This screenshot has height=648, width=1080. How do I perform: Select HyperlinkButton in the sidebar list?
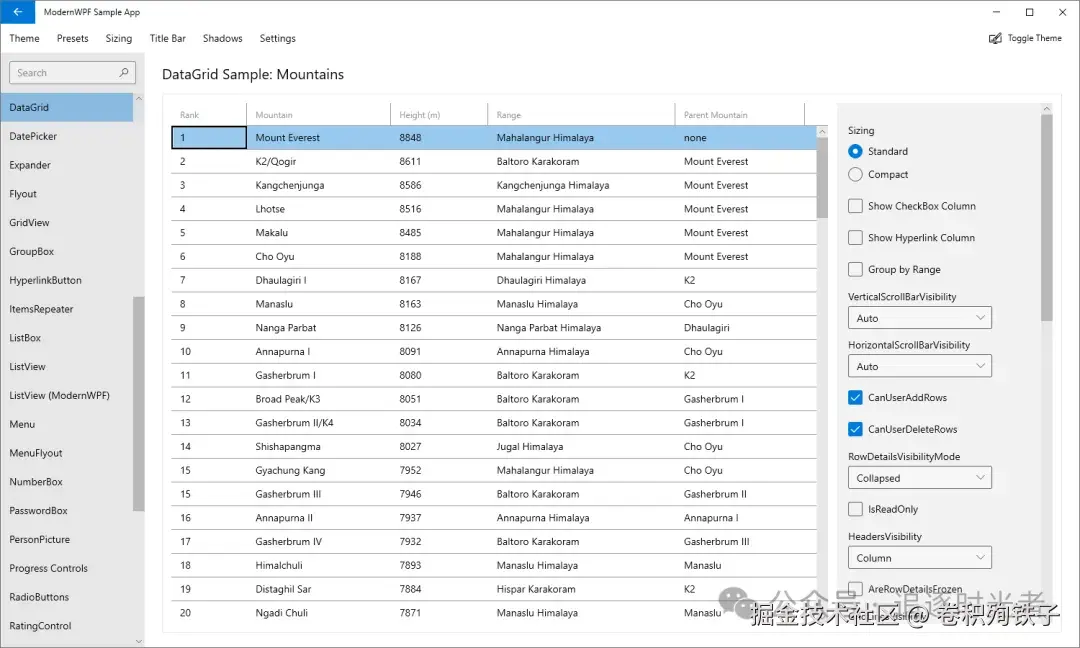tap(67, 280)
